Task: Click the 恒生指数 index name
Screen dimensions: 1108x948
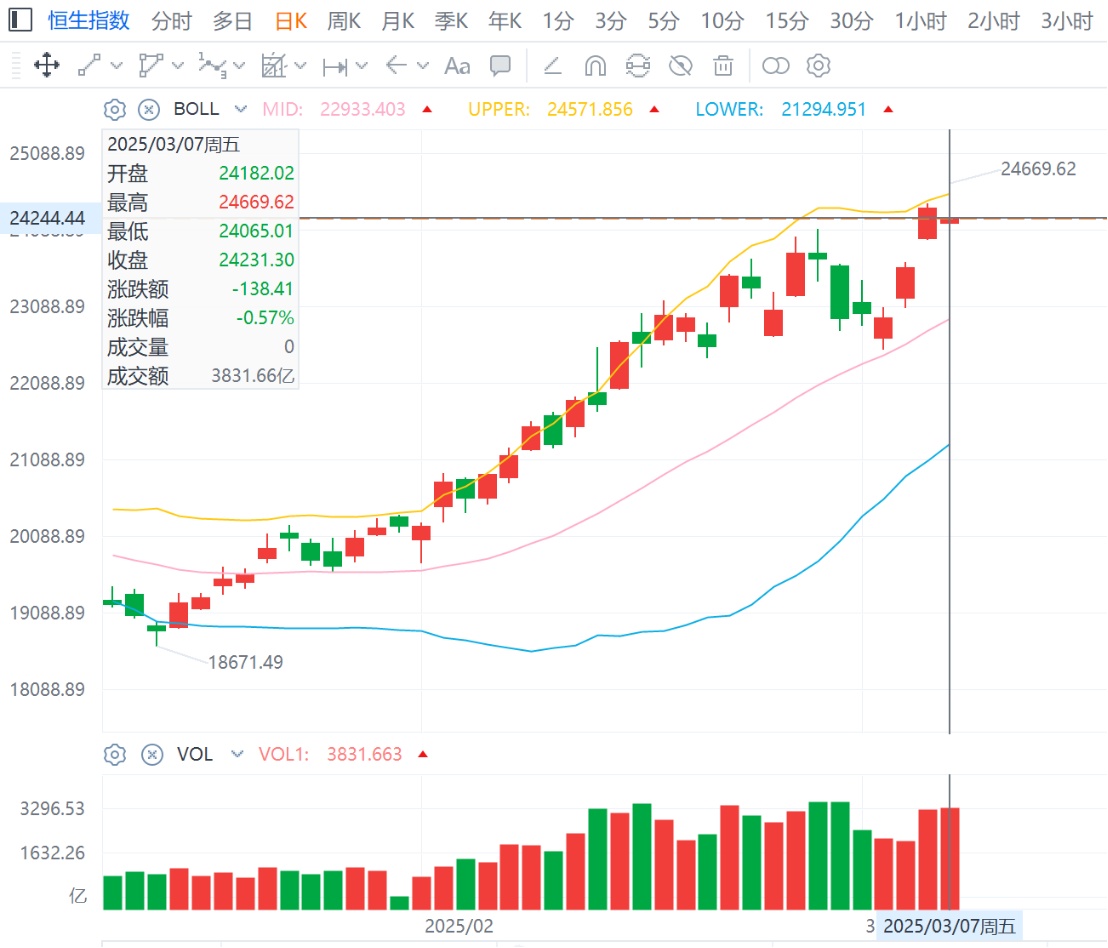Action: click(x=89, y=20)
